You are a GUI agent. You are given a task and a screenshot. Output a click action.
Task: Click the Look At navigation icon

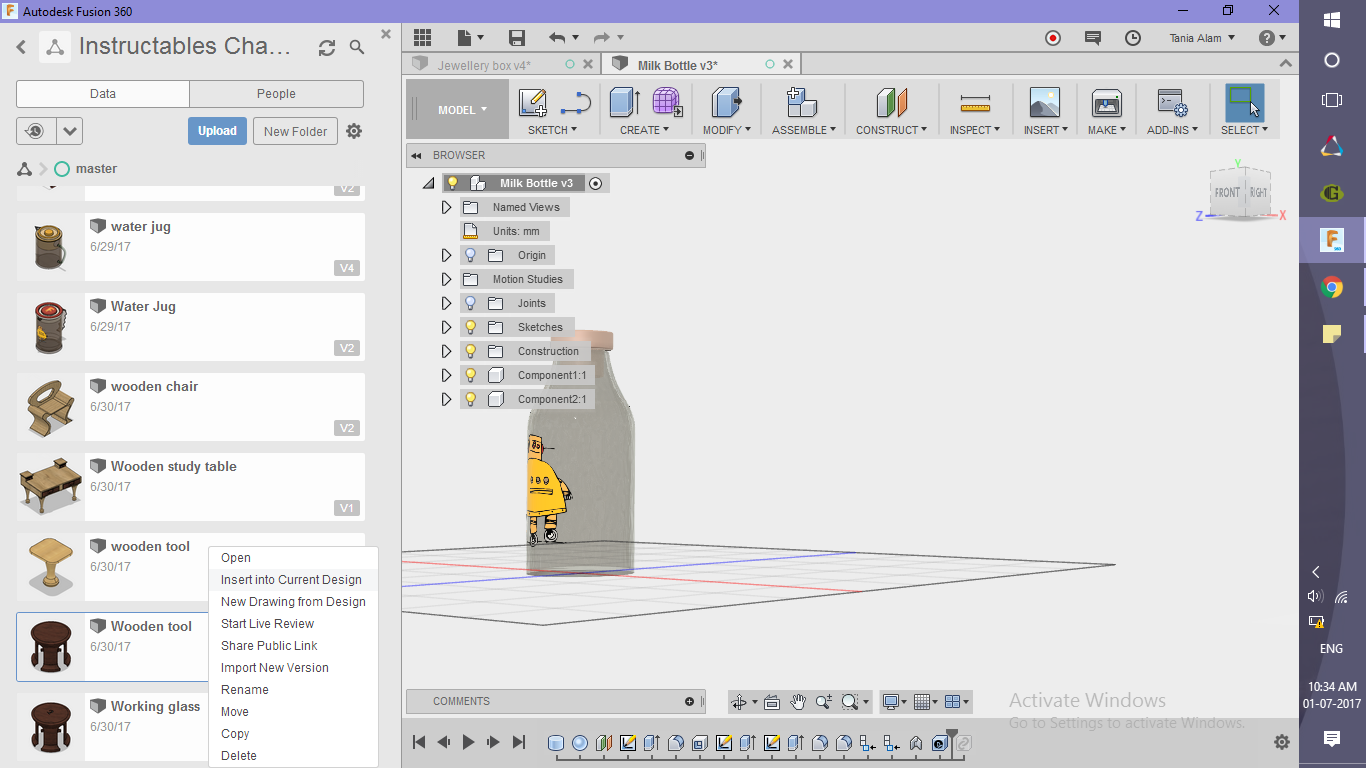click(x=771, y=702)
